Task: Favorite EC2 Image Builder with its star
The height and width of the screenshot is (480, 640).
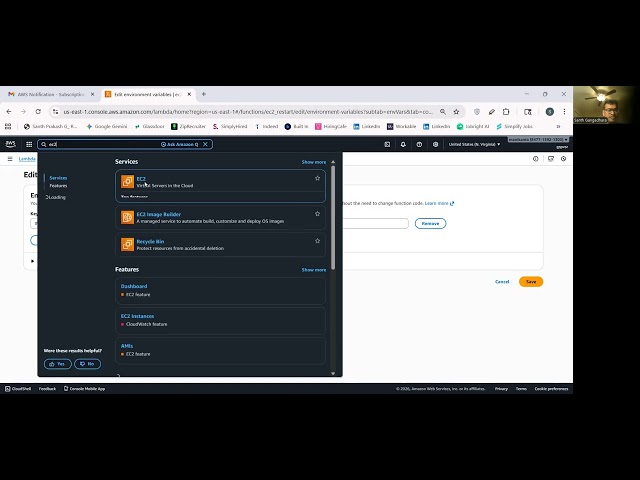Action: (317, 214)
